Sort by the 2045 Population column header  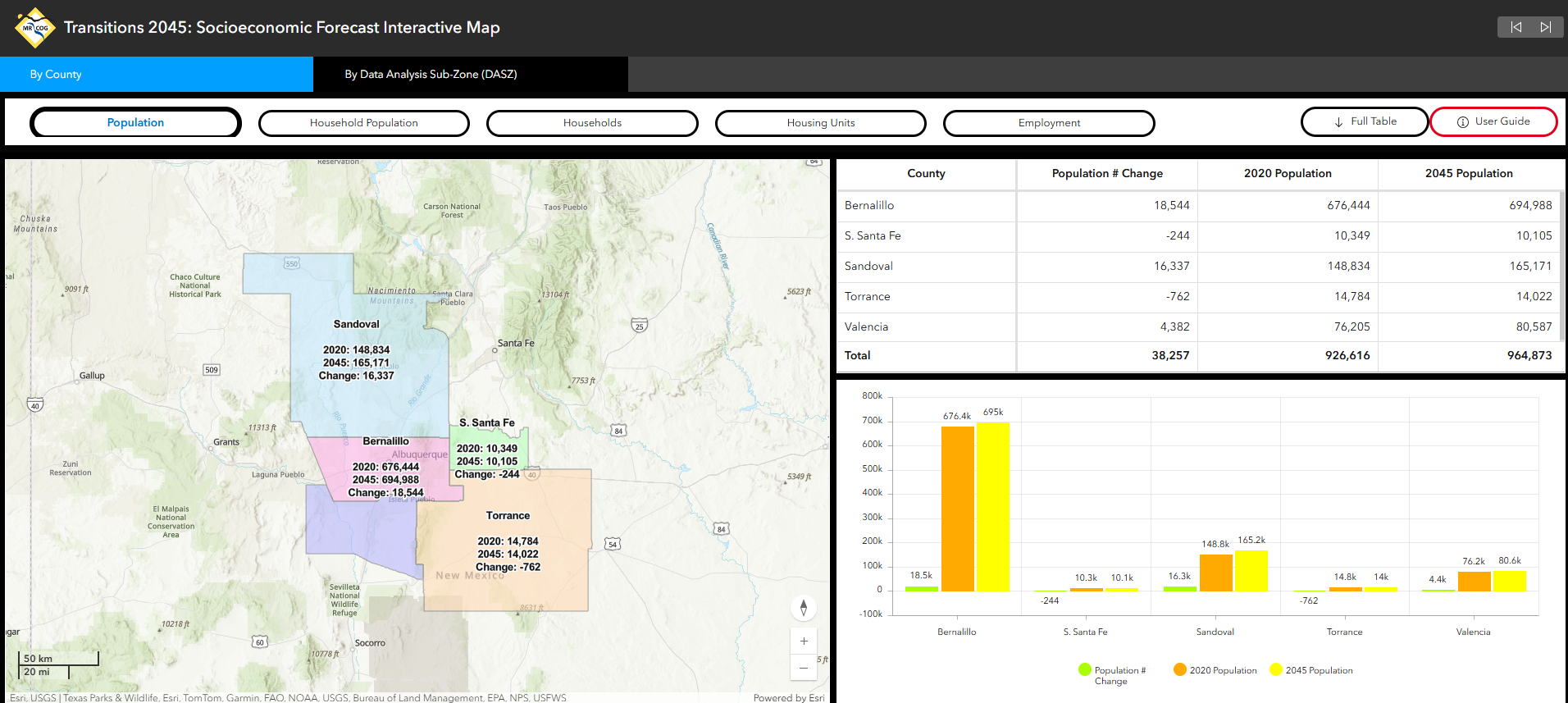coord(1468,173)
